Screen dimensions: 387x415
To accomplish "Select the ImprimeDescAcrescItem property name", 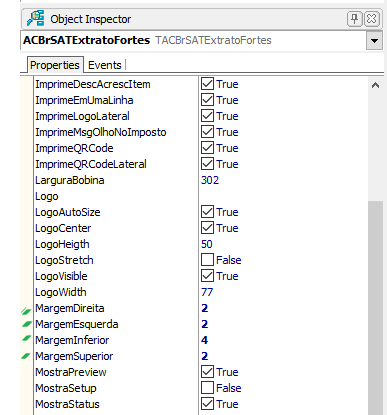I will [93, 84].
